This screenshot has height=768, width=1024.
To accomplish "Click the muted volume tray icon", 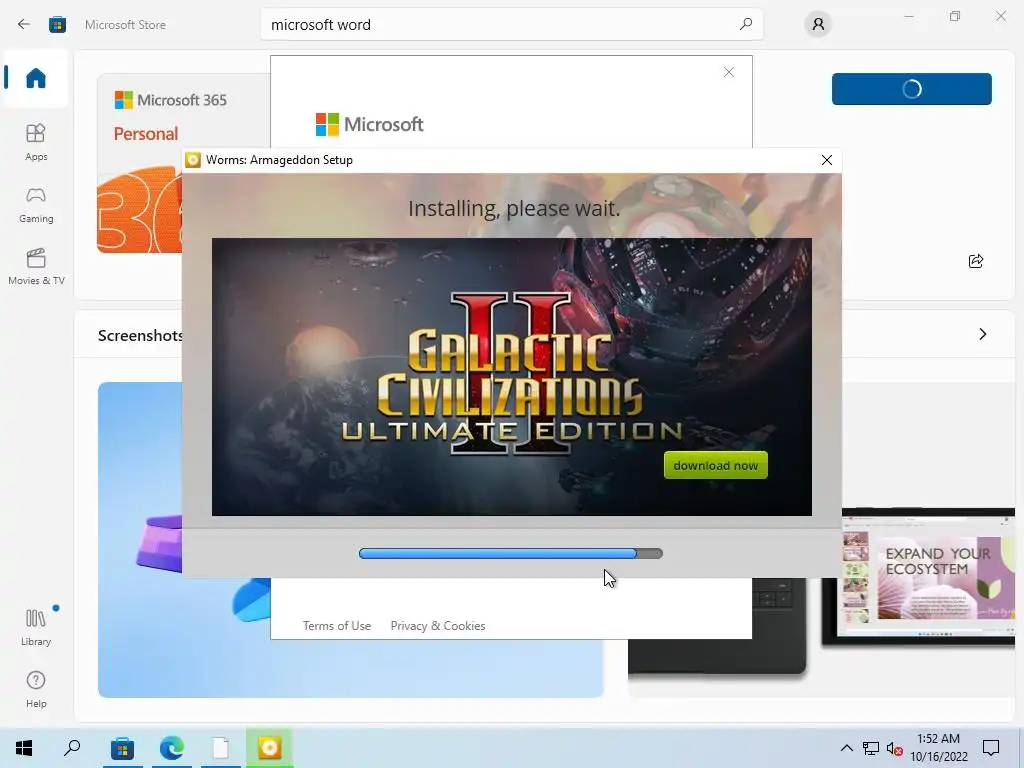I will (894, 748).
